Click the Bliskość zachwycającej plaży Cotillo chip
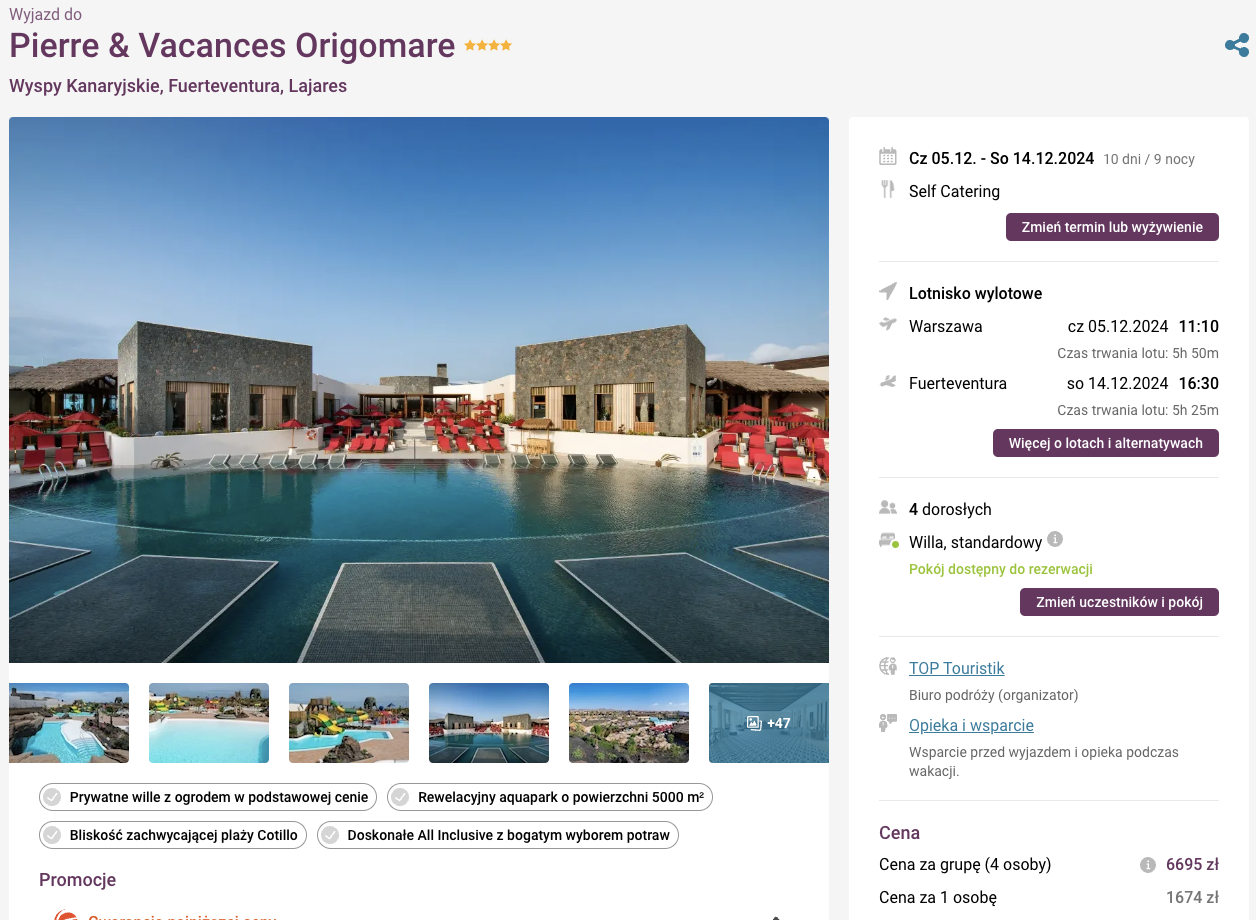This screenshot has width=1256, height=920. tap(173, 835)
